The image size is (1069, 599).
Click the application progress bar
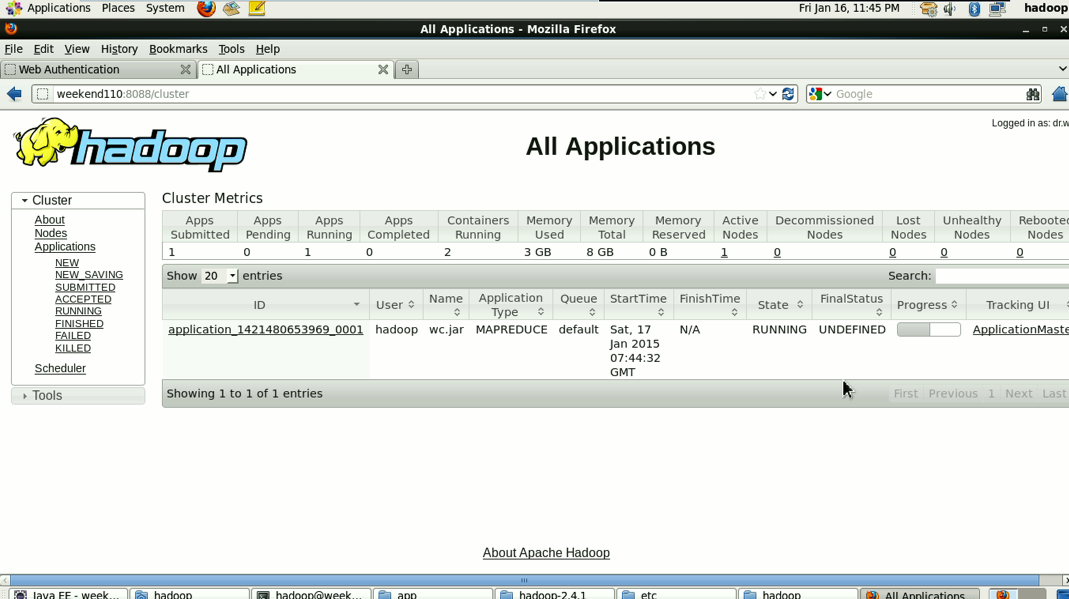(x=929, y=330)
